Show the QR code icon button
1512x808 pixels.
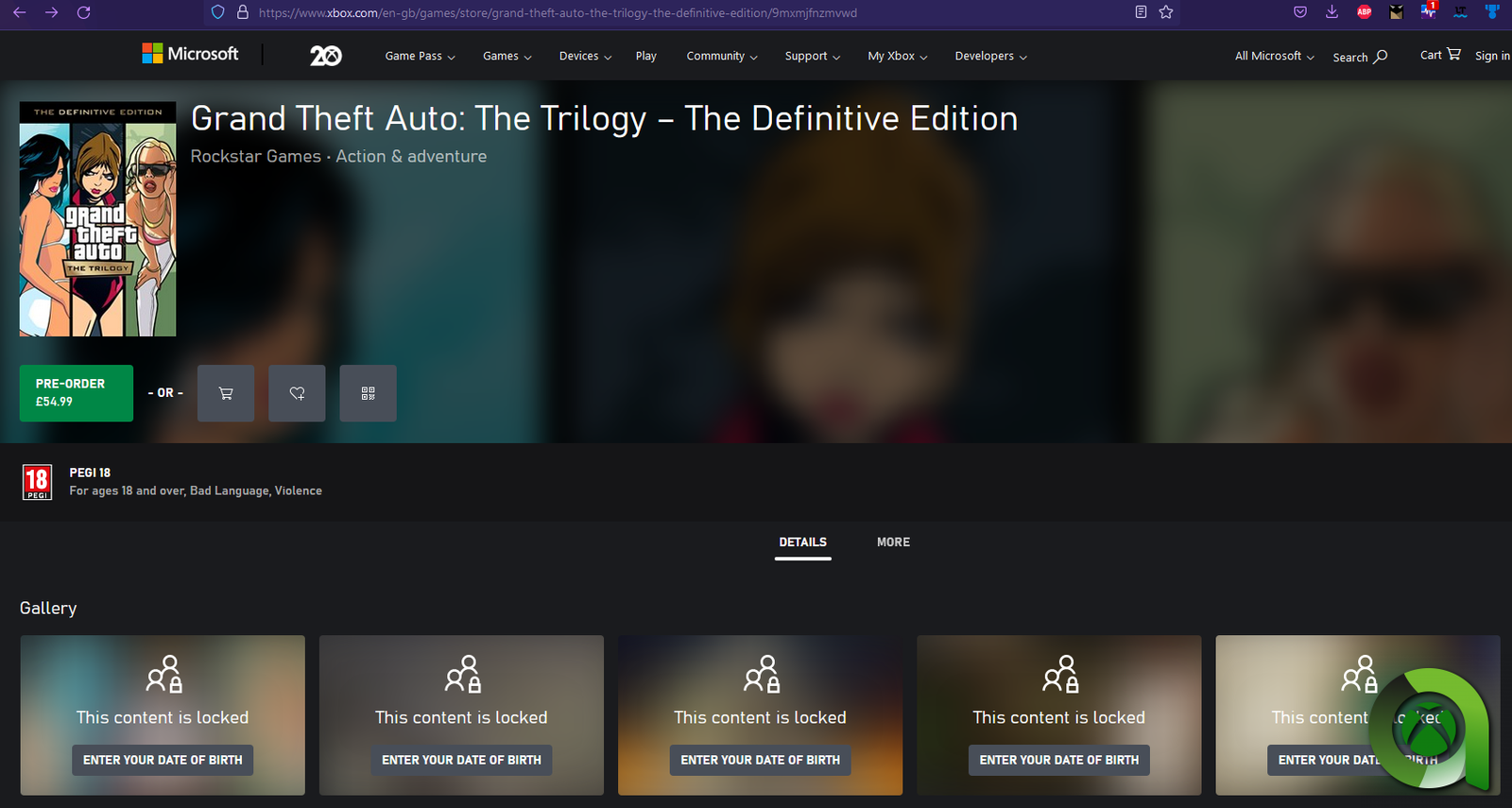point(368,393)
